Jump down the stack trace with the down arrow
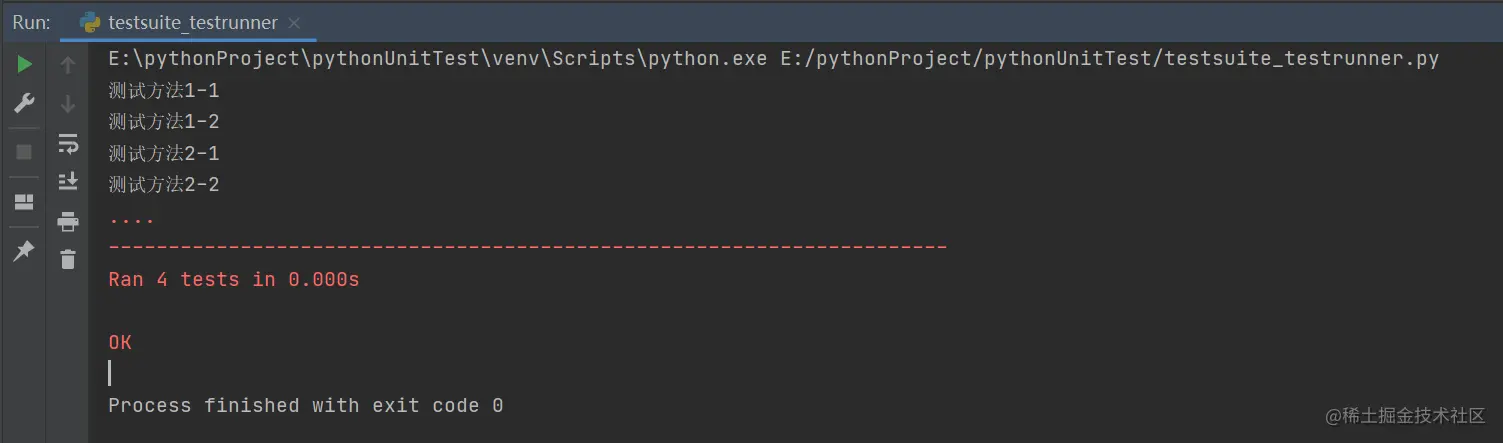 point(68,104)
